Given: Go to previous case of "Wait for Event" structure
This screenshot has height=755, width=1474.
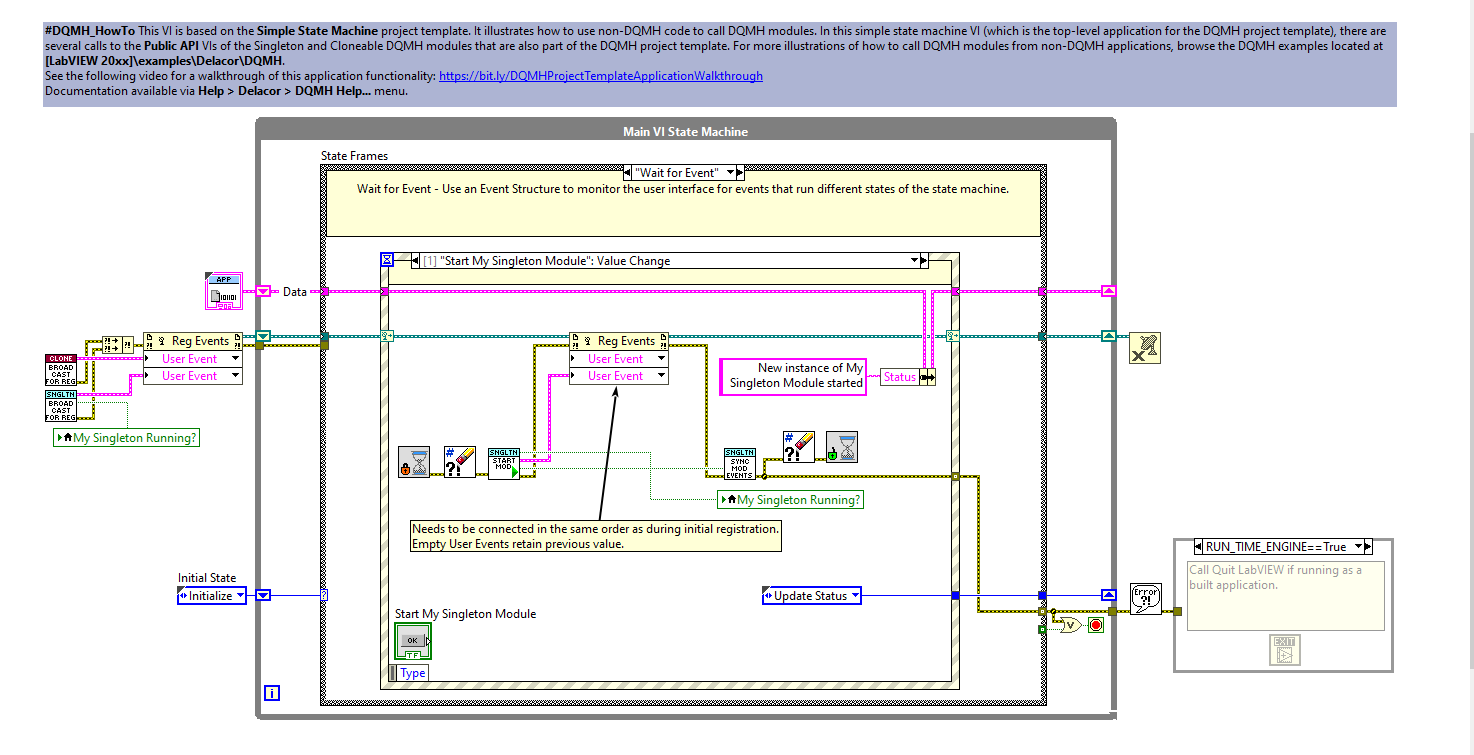Looking at the screenshot, I should click(x=629, y=172).
